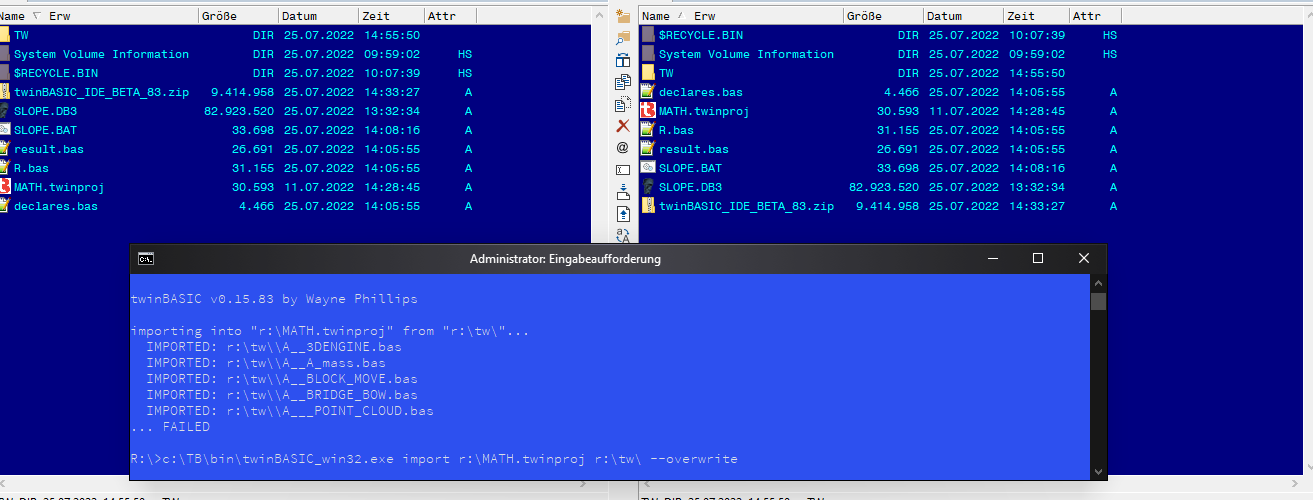Click the blue up-arrow document icon

(x=622, y=213)
